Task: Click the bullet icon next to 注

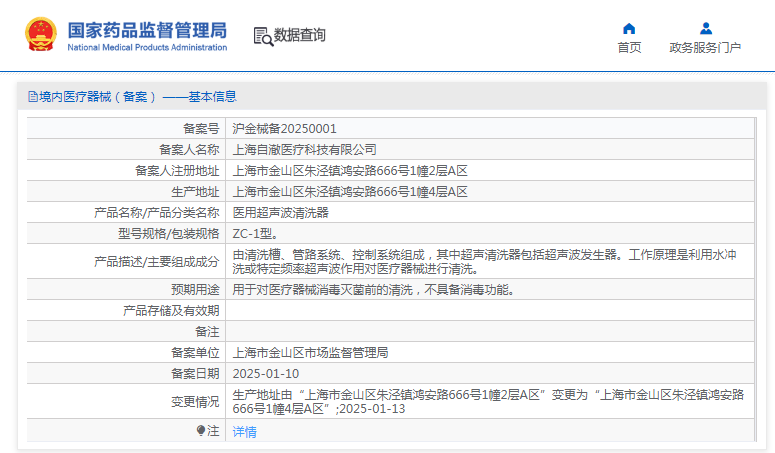Action: pos(200,431)
